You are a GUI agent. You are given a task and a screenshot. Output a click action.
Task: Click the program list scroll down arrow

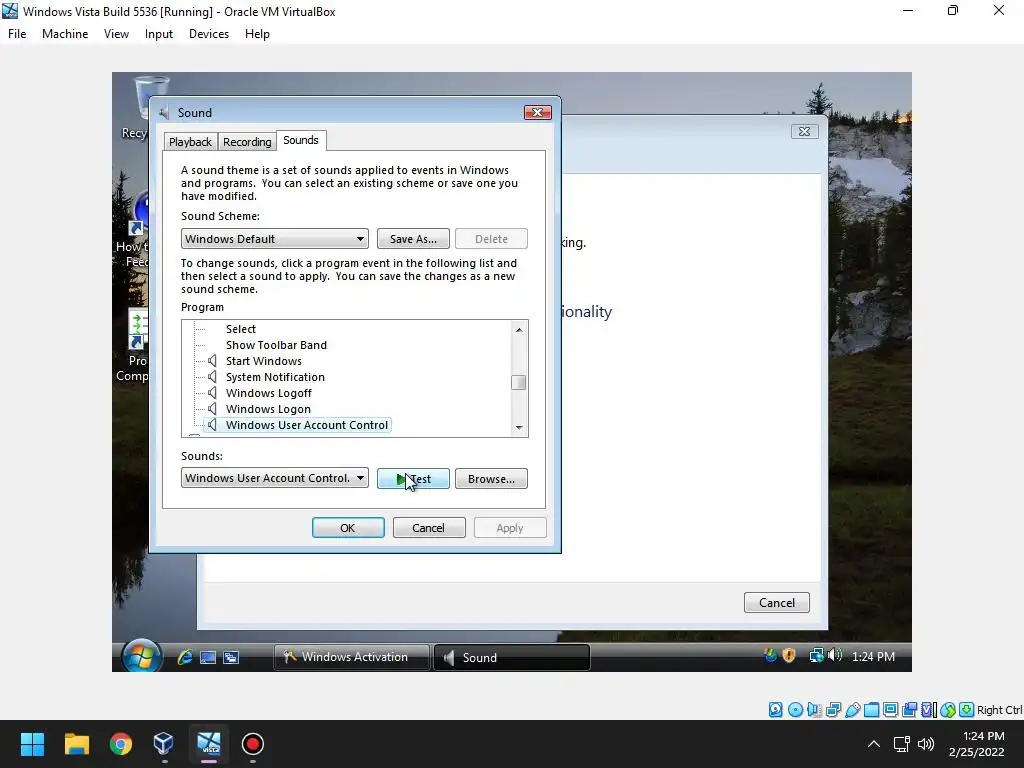point(519,427)
